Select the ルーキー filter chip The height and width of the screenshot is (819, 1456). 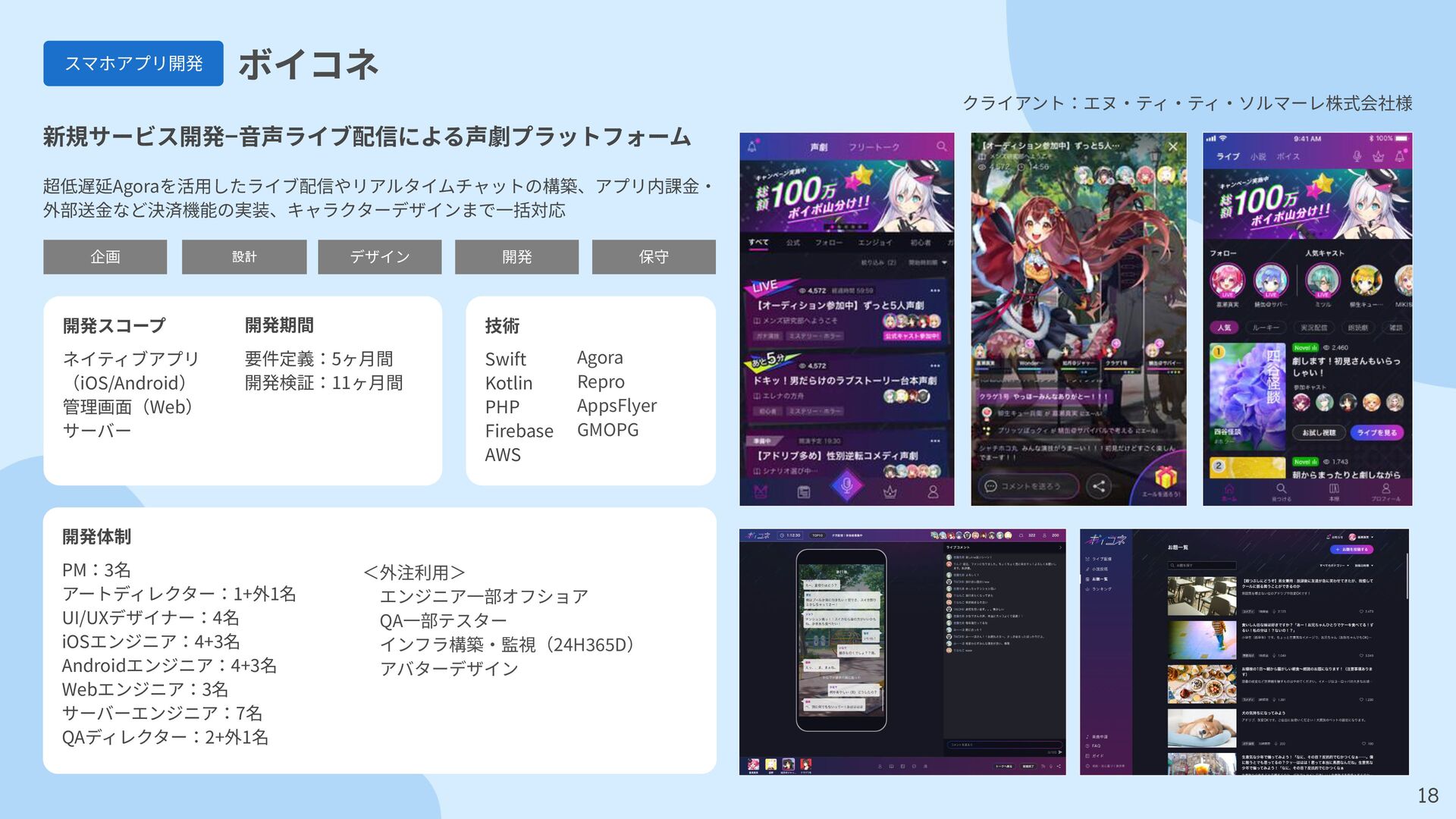point(1265,328)
